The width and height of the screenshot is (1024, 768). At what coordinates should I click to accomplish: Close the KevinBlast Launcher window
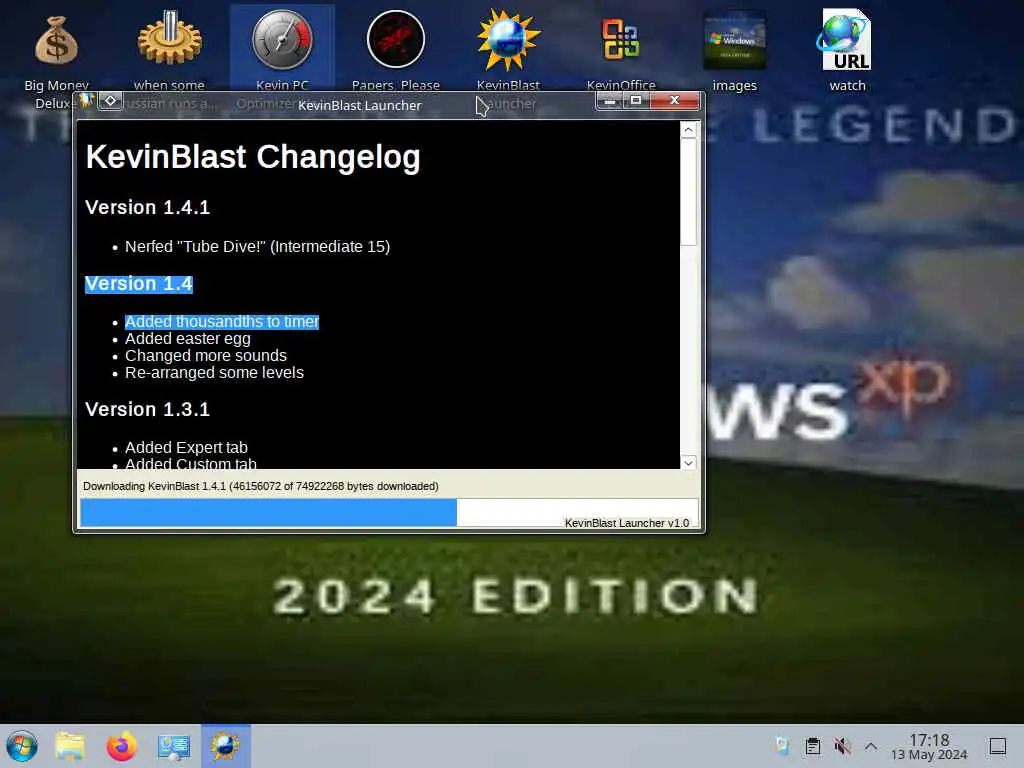[x=675, y=101]
